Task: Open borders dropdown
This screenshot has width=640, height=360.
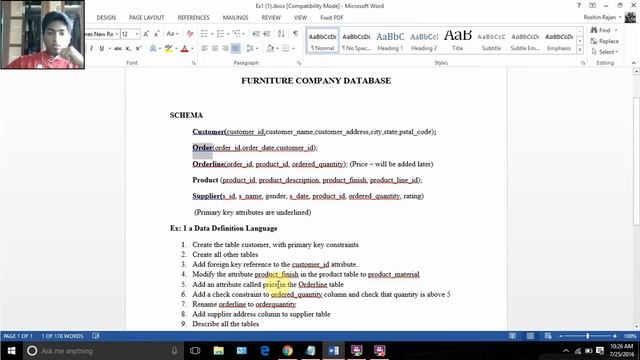Action: (x=293, y=48)
